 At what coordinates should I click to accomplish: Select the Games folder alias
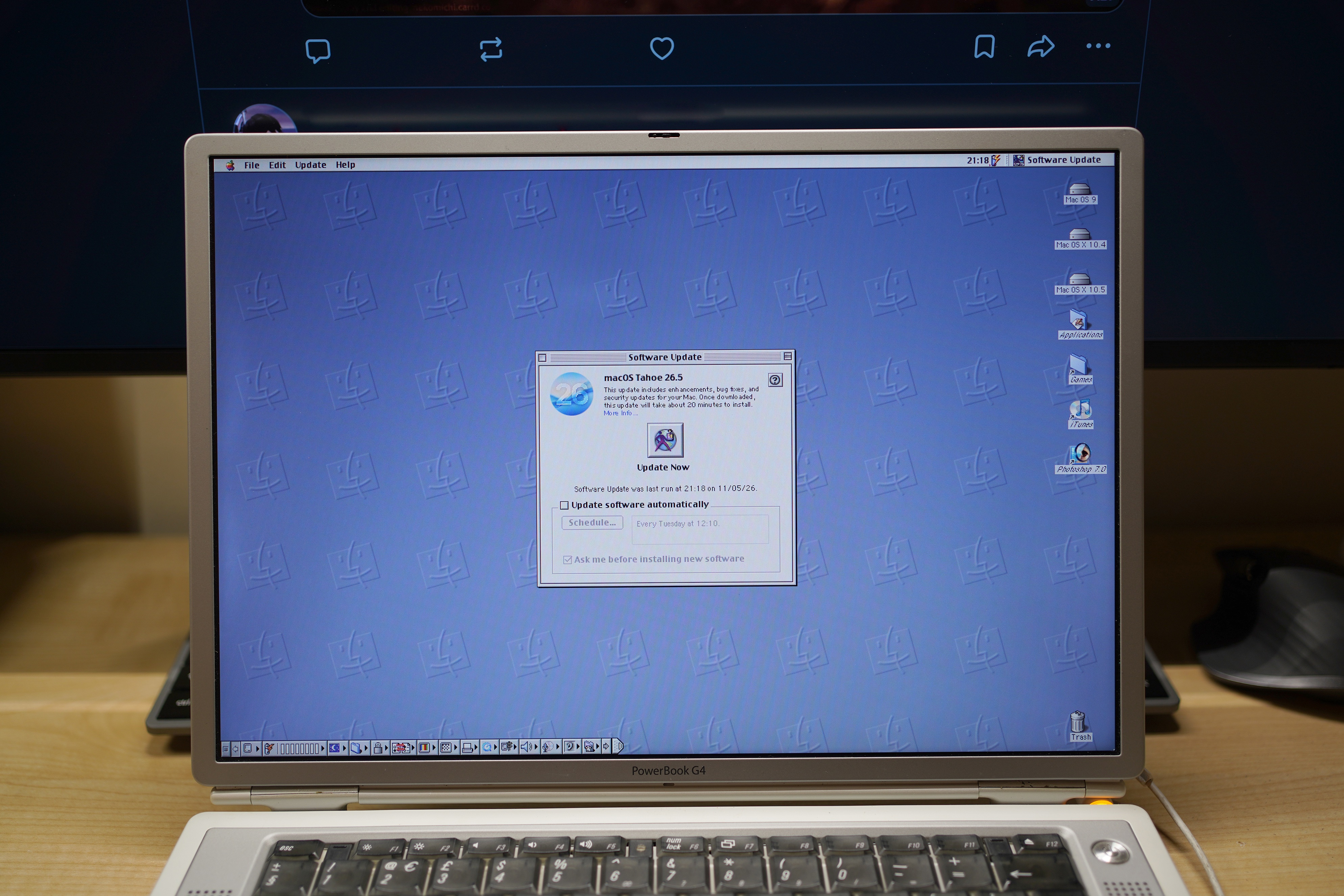coord(1080,369)
